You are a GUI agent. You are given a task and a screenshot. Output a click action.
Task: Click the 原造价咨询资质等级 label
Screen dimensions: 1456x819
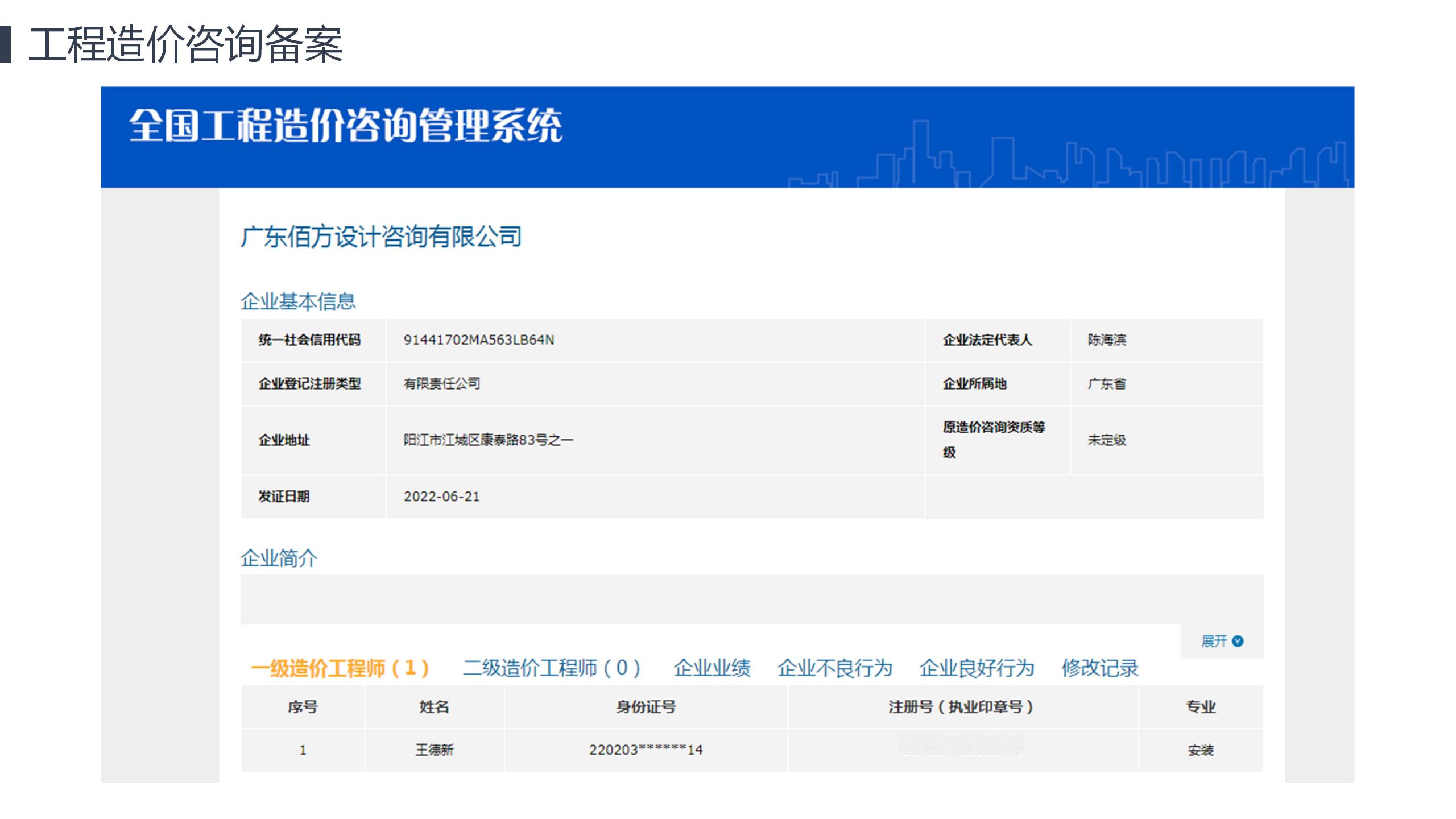click(994, 440)
